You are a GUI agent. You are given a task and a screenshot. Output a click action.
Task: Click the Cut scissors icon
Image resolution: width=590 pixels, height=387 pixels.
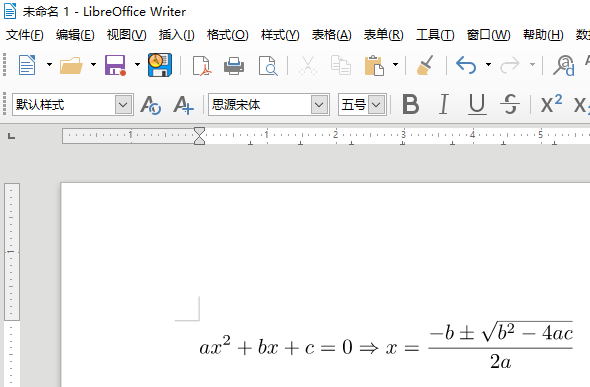pos(308,65)
